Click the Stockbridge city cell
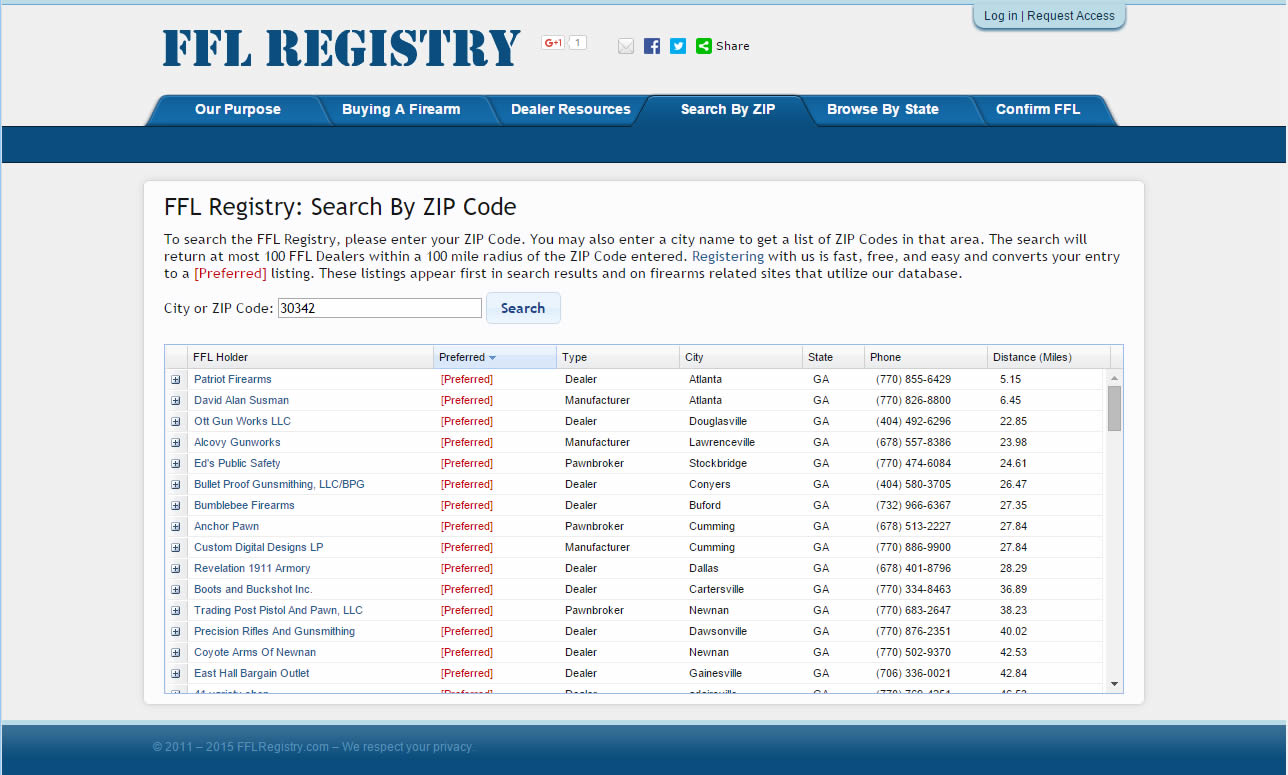Image resolution: width=1288 pixels, height=775 pixels. click(x=717, y=464)
